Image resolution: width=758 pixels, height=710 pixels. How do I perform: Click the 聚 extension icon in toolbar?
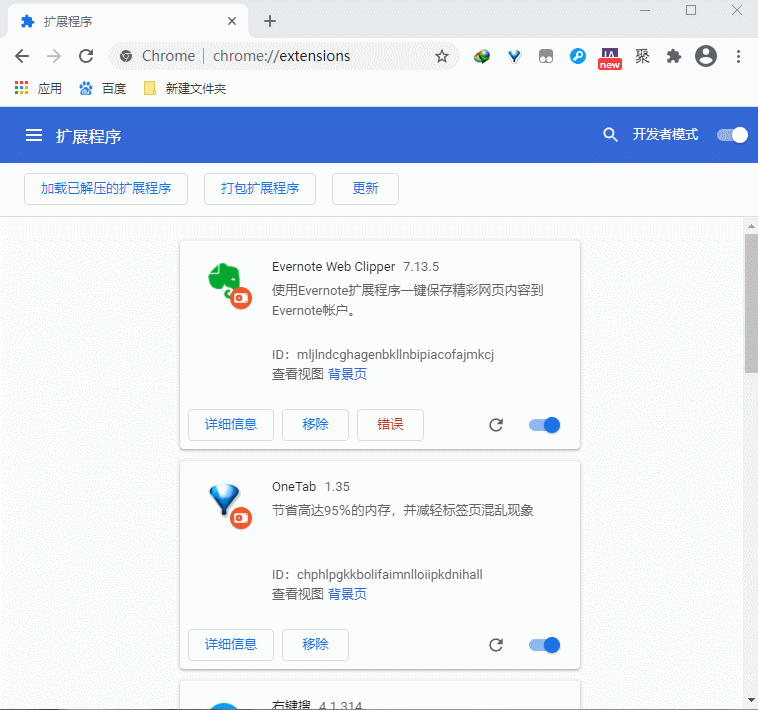642,57
